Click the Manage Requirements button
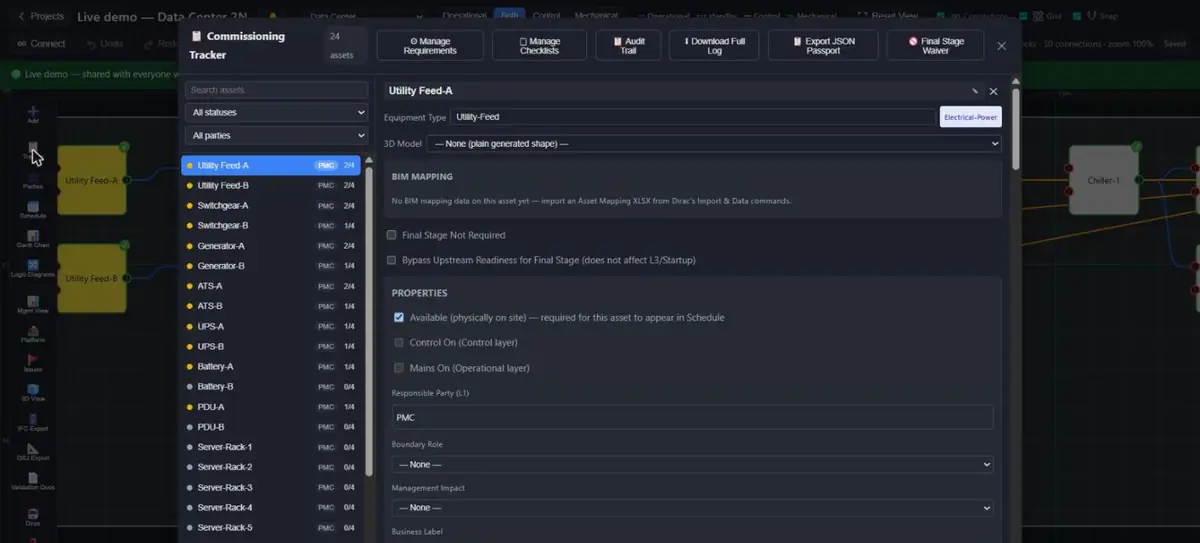Image resolution: width=1200 pixels, height=543 pixels. coord(430,45)
